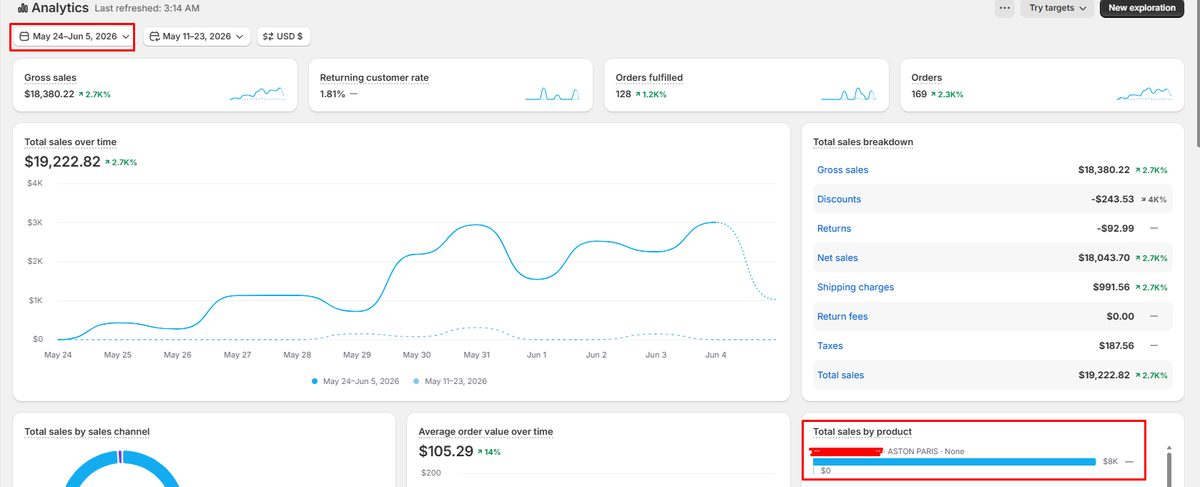Viewport: 1200px width, 487px height.
Task: Click the Taxes link in the breakdown
Action: click(x=830, y=345)
